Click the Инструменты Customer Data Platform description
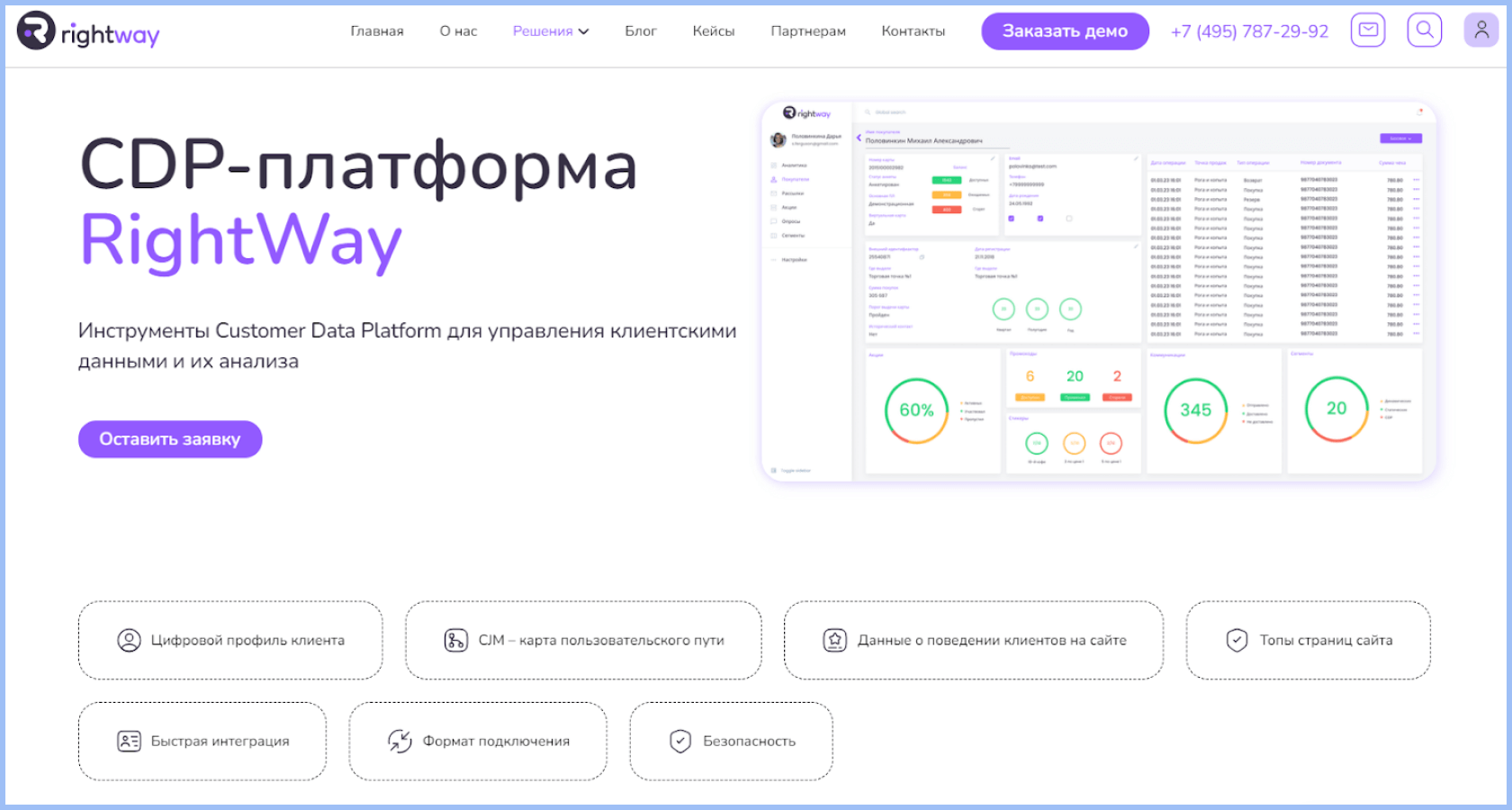Screen dimensions: 1512x810 (x=408, y=346)
